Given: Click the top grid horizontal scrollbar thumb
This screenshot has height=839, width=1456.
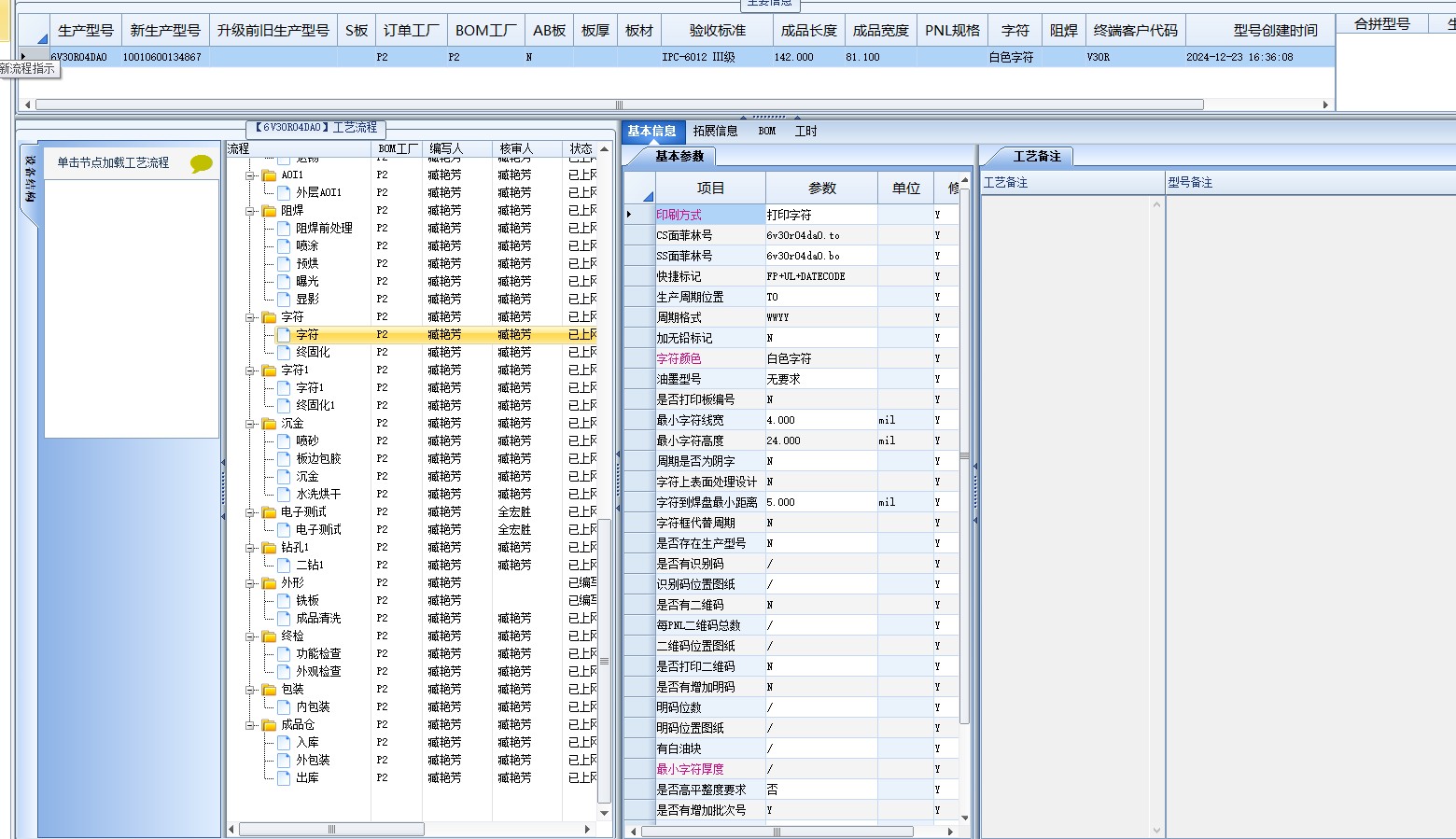Looking at the screenshot, I should coord(619,105).
